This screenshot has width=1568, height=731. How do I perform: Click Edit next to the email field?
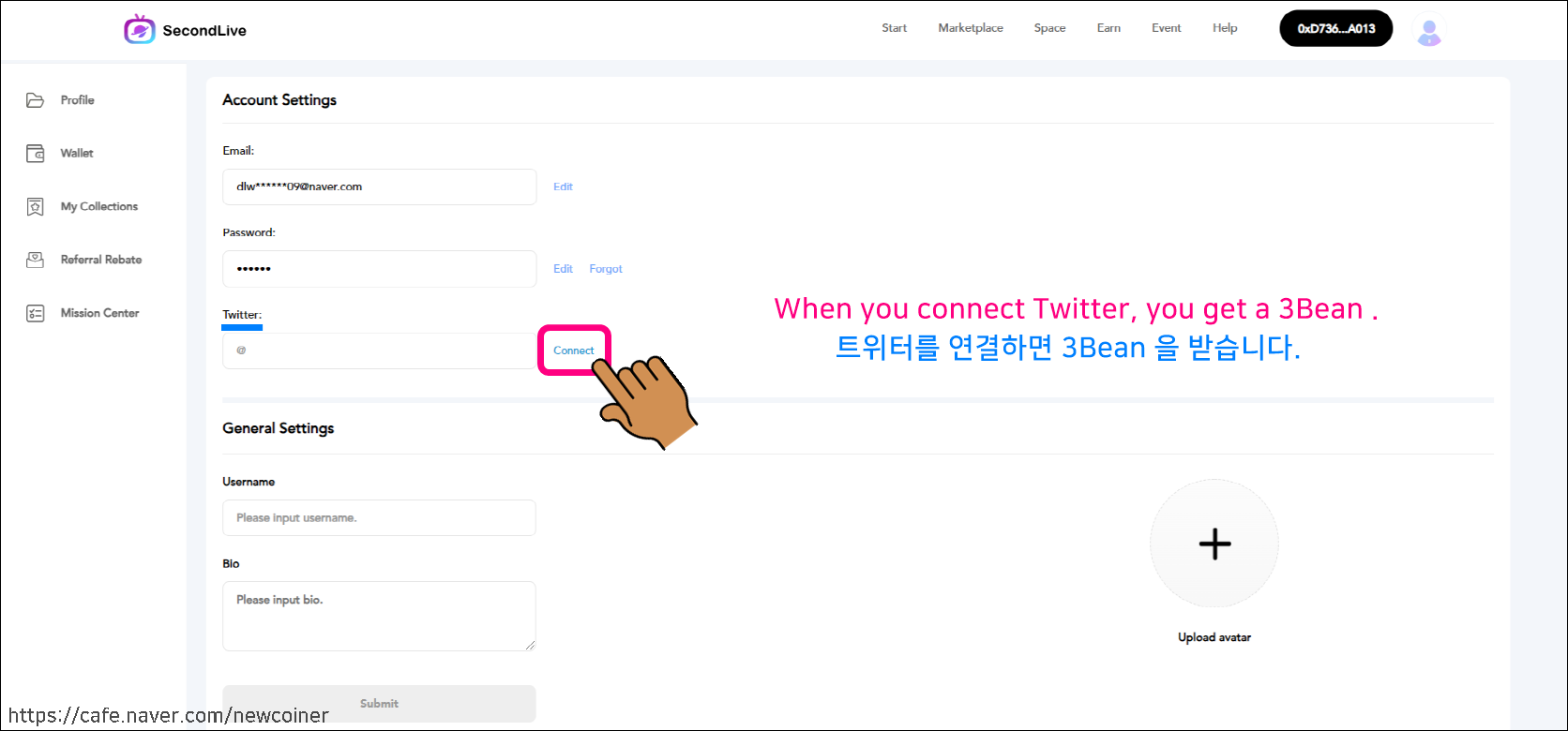click(563, 187)
